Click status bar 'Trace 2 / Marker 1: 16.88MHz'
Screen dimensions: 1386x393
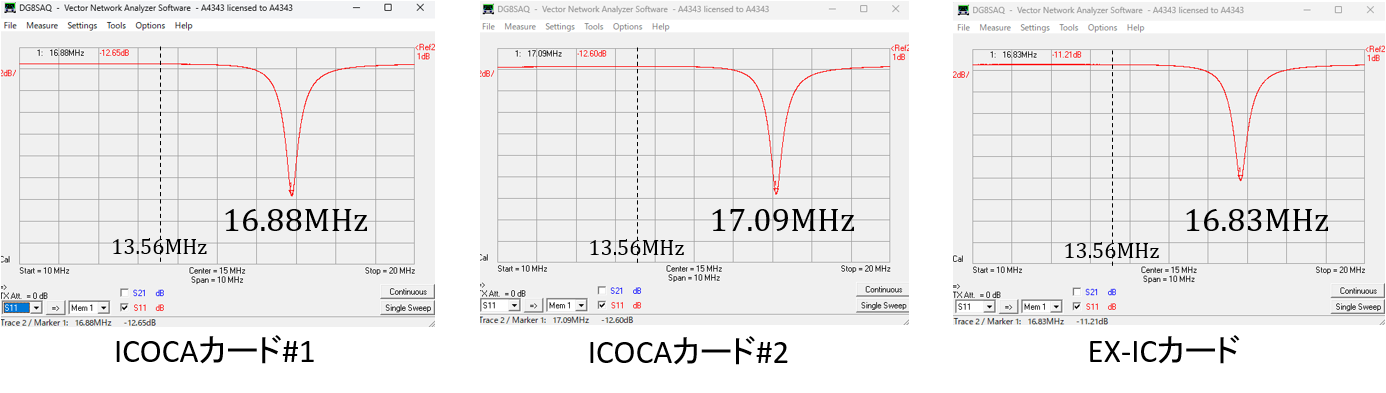(x=55, y=322)
